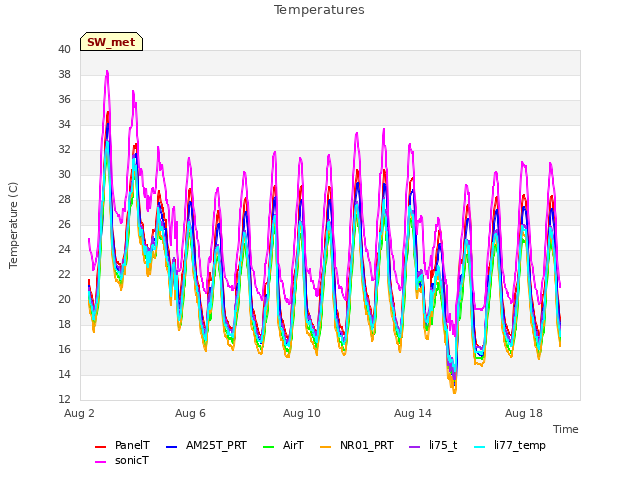The image size is (640, 480).
Task: Click the red PanelT color marker
Action: [100, 447]
